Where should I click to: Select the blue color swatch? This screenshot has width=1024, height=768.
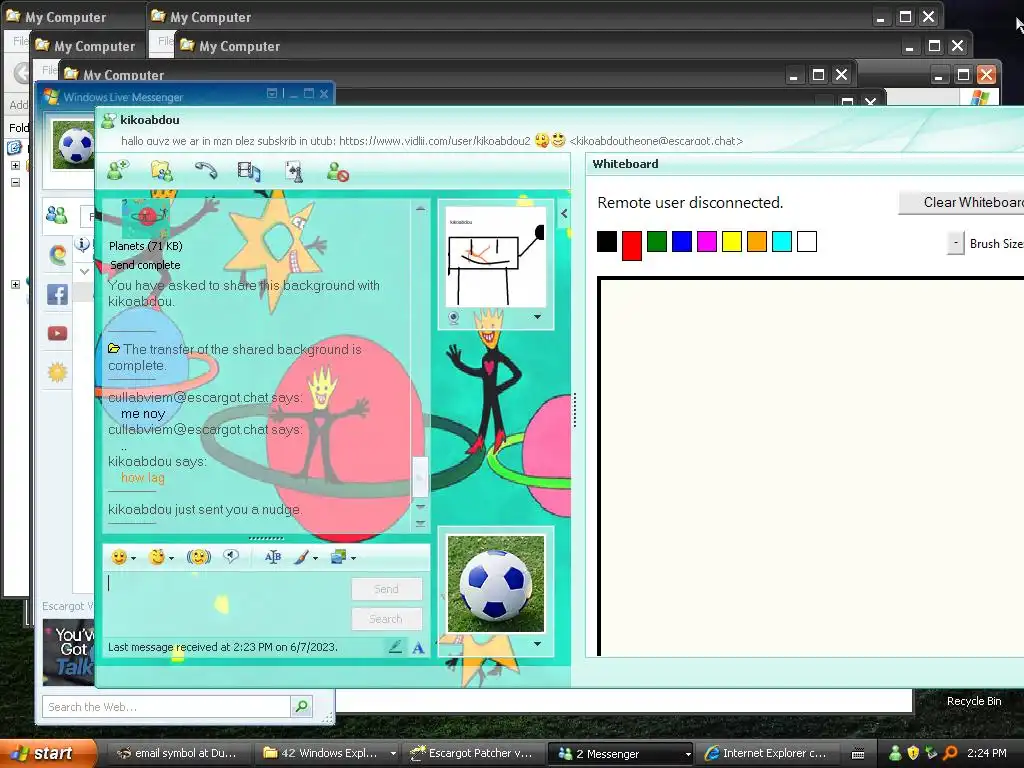(682, 242)
